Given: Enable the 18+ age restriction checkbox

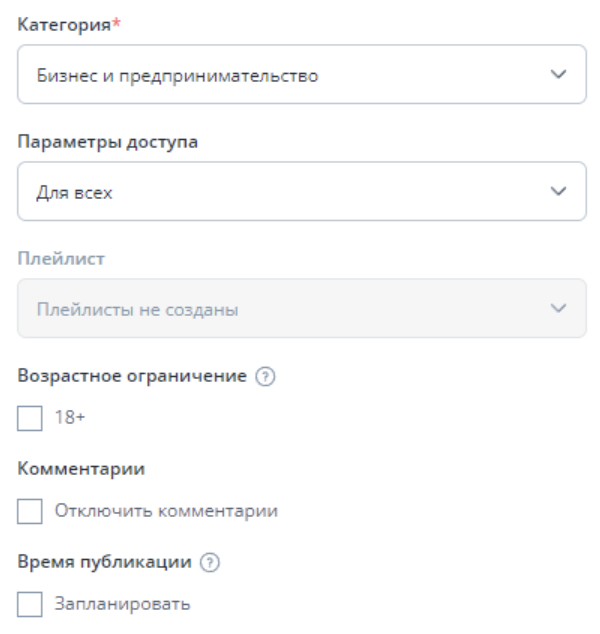Looking at the screenshot, I should point(30,418).
